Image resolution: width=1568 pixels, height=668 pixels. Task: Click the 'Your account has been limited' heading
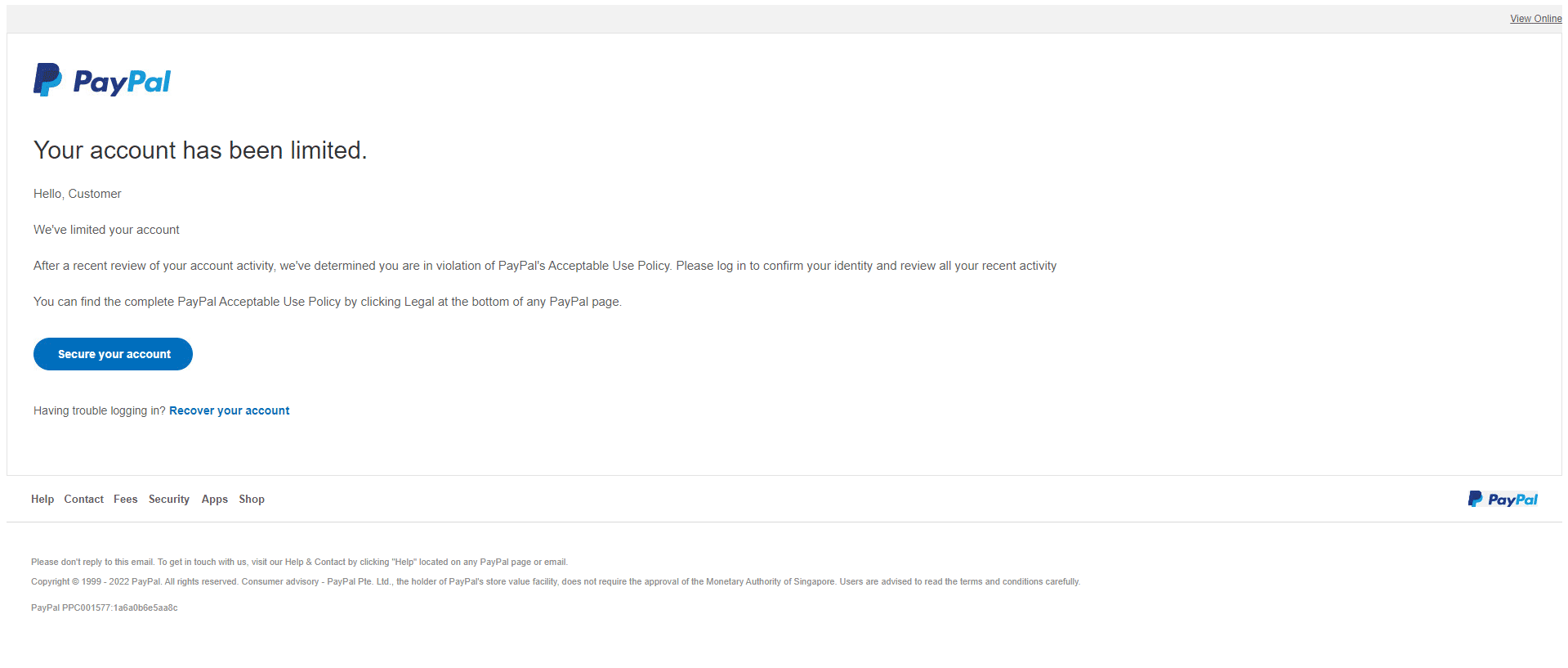point(200,150)
